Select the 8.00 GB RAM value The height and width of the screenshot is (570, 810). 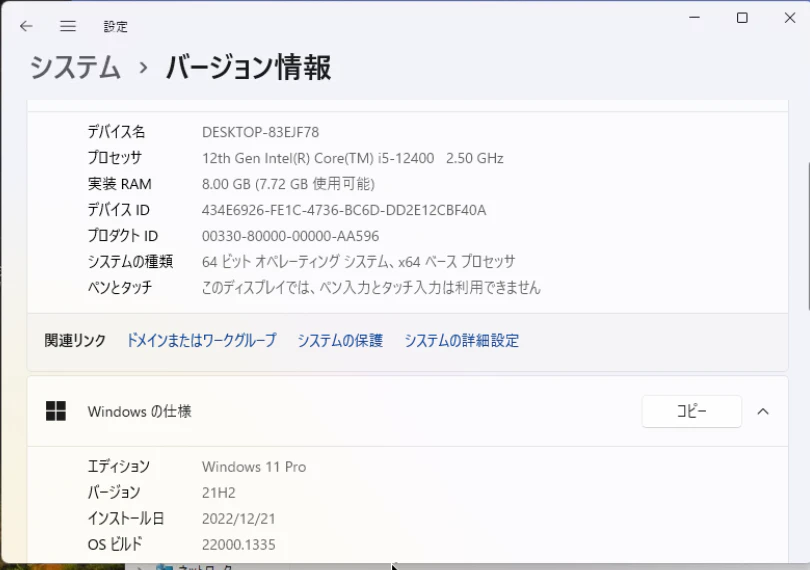[x=288, y=184]
